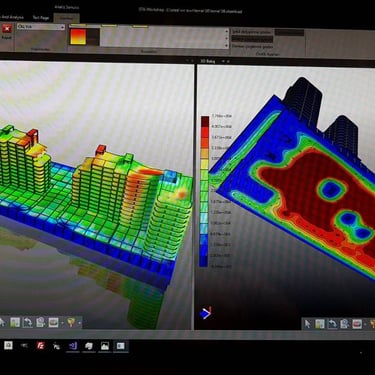The image size is (375, 375).
Task: Click the magnifier zoom icon in right view toolbar
Action: [x=345, y=324]
